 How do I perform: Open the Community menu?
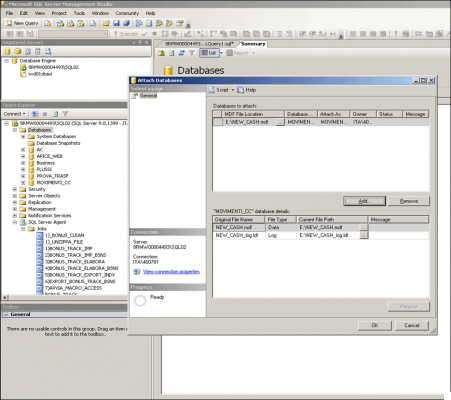click(127, 13)
